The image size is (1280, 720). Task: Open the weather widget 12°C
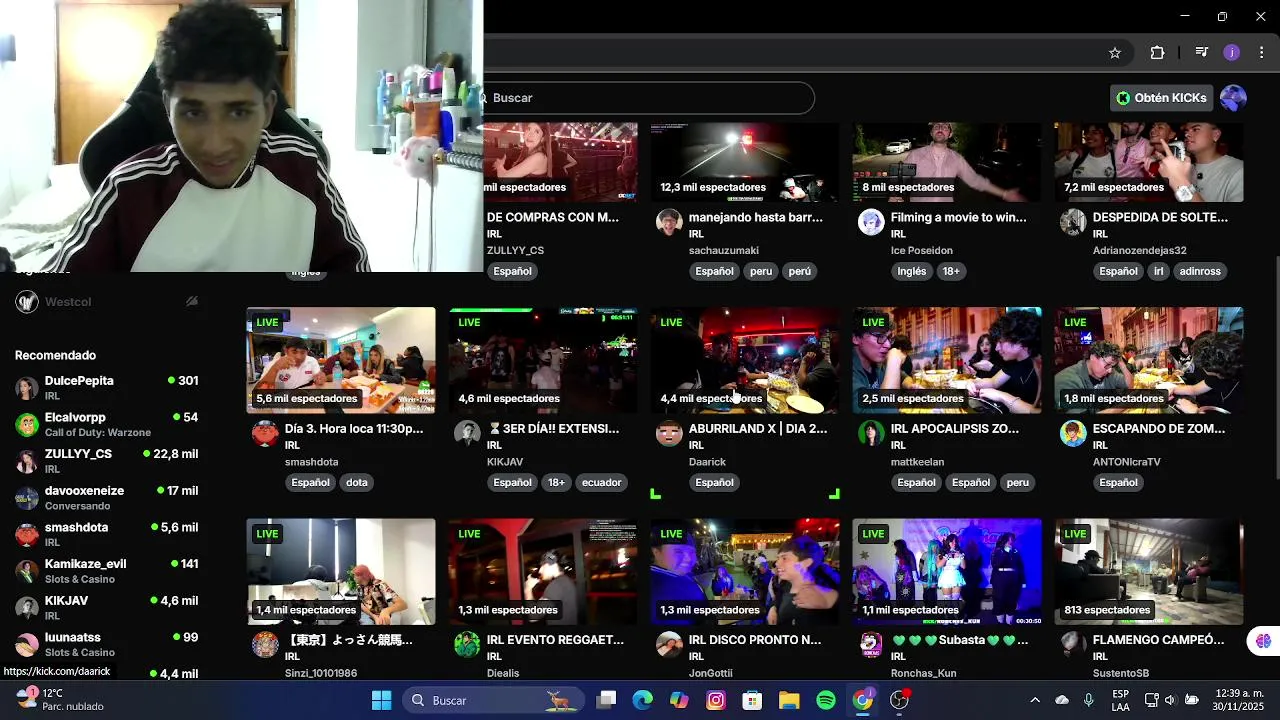coord(60,699)
